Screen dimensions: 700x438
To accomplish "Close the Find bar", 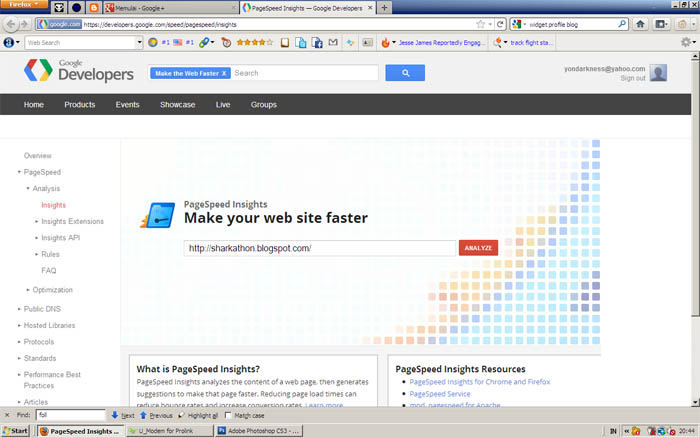I will [7, 415].
